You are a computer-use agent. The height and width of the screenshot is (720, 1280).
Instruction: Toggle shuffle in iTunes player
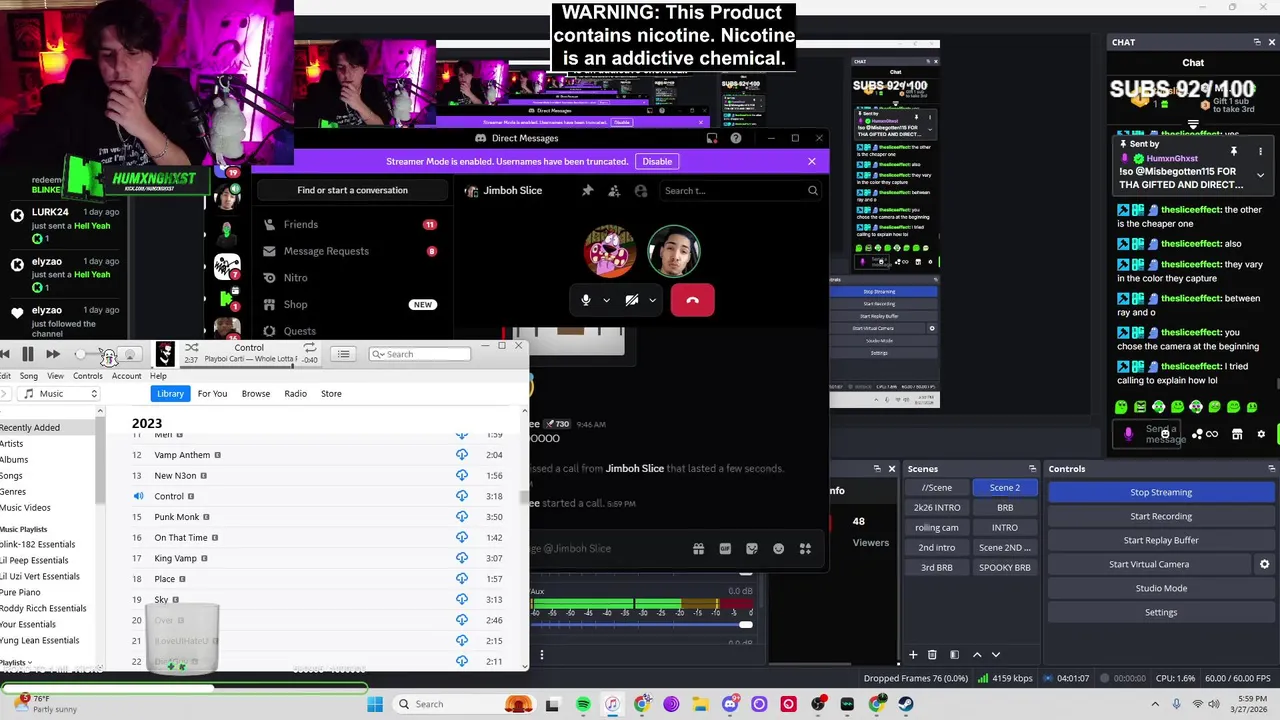[191, 348]
